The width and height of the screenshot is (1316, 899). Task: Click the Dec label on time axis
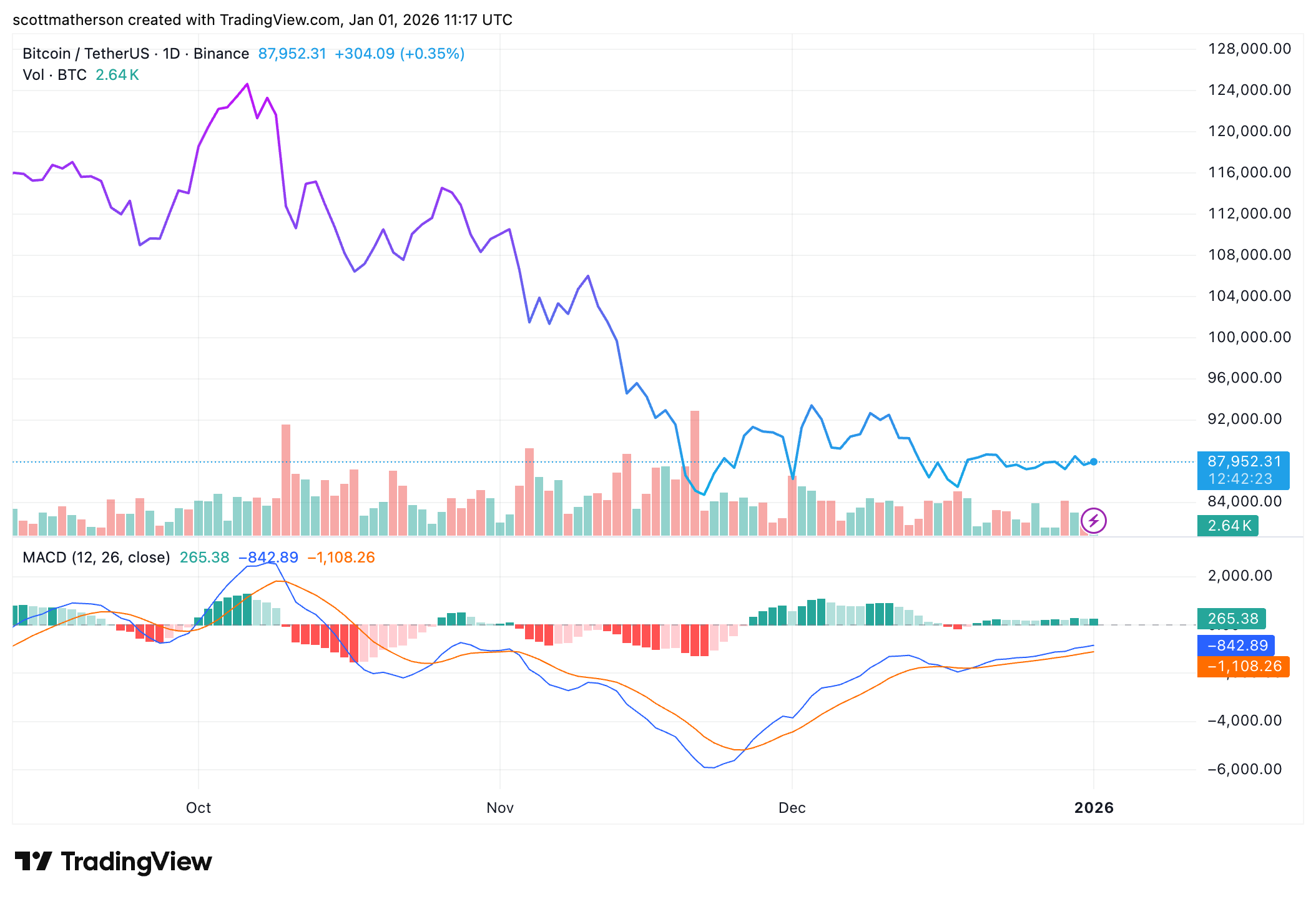(792, 808)
